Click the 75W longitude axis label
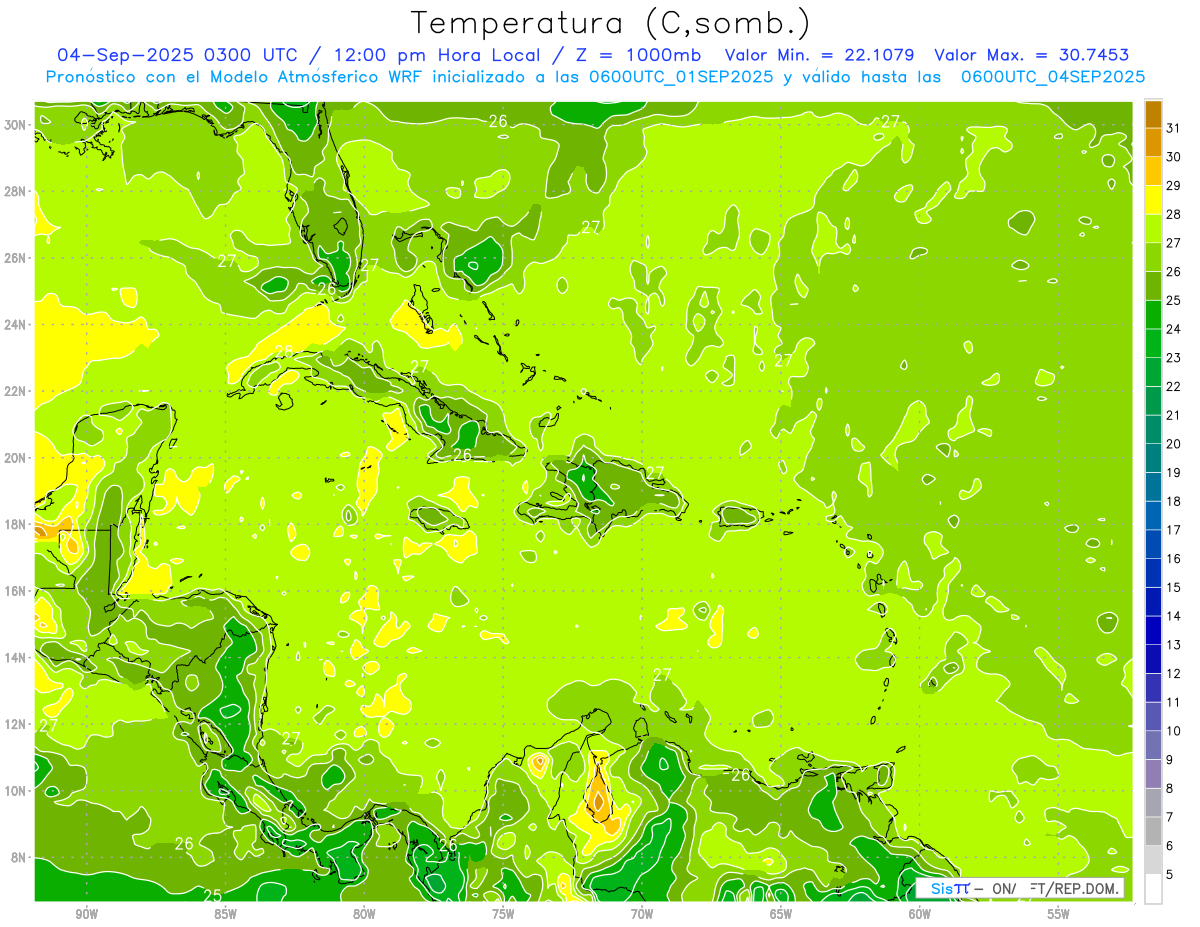Viewport: 1200px width, 927px height. (503, 914)
